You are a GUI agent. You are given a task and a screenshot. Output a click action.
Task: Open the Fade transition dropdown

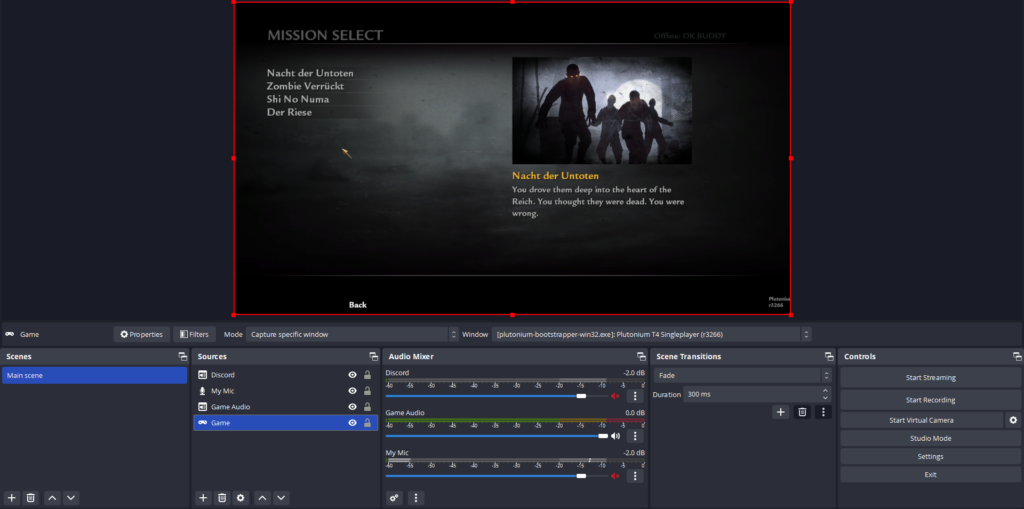click(743, 376)
